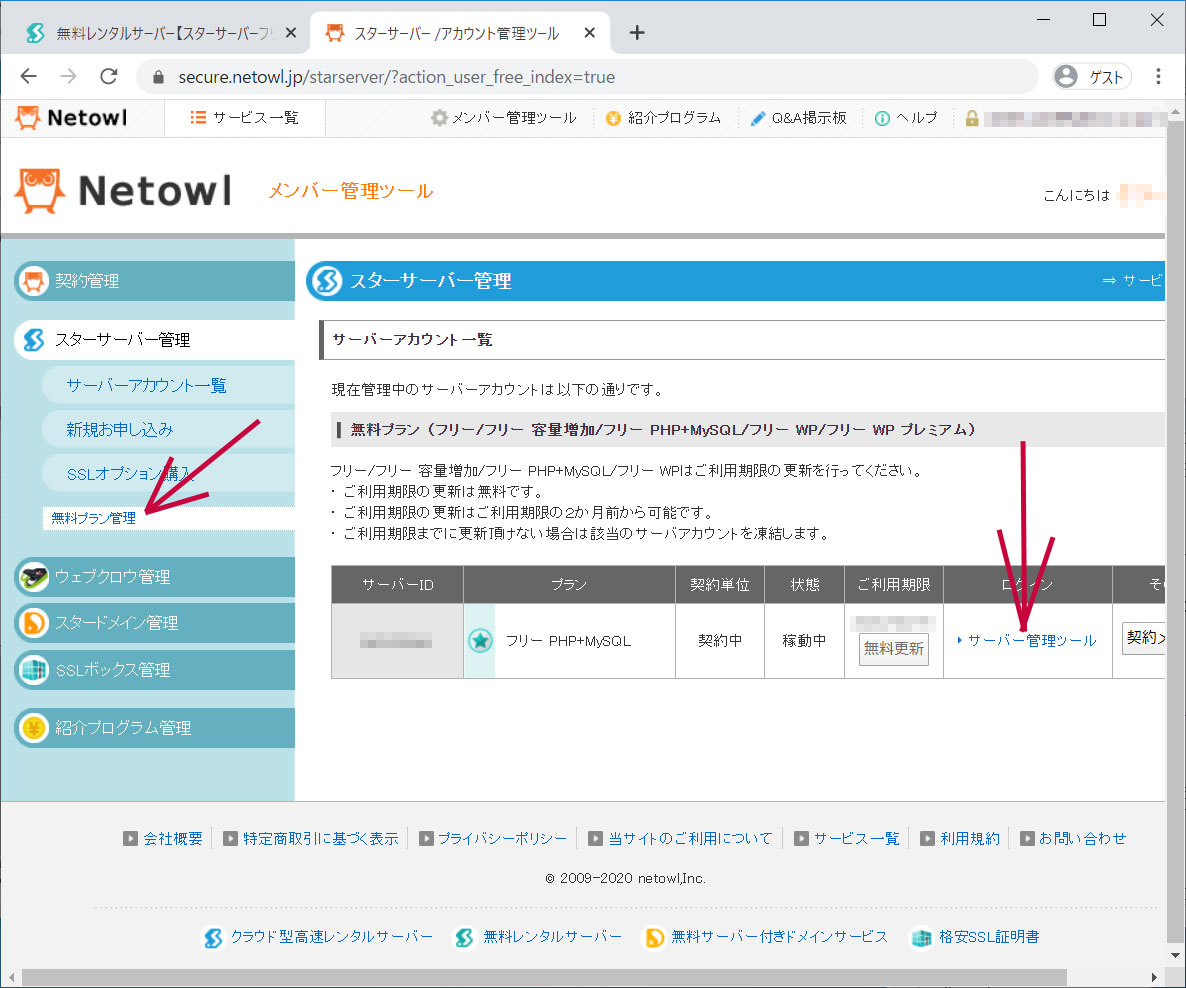Click the vertical scrollbar down arrow
Image resolution: width=1186 pixels, height=988 pixels.
[1175, 955]
